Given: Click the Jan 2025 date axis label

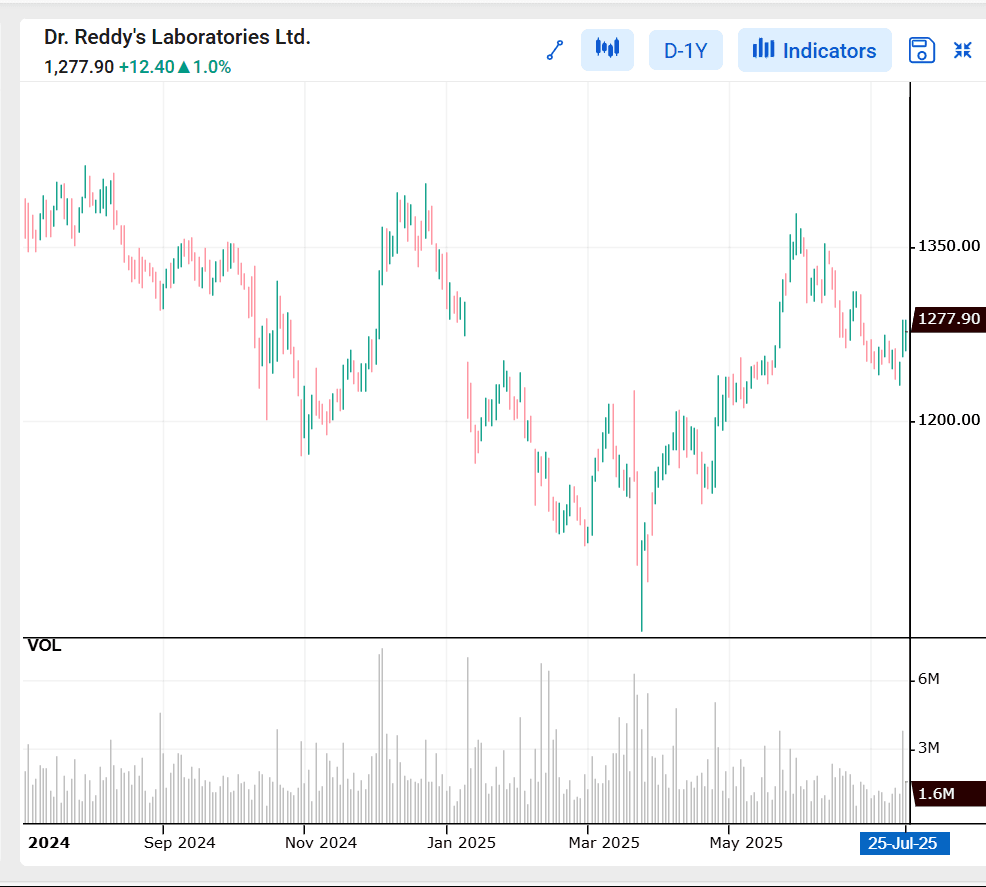Looking at the screenshot, I should (462, 843).
